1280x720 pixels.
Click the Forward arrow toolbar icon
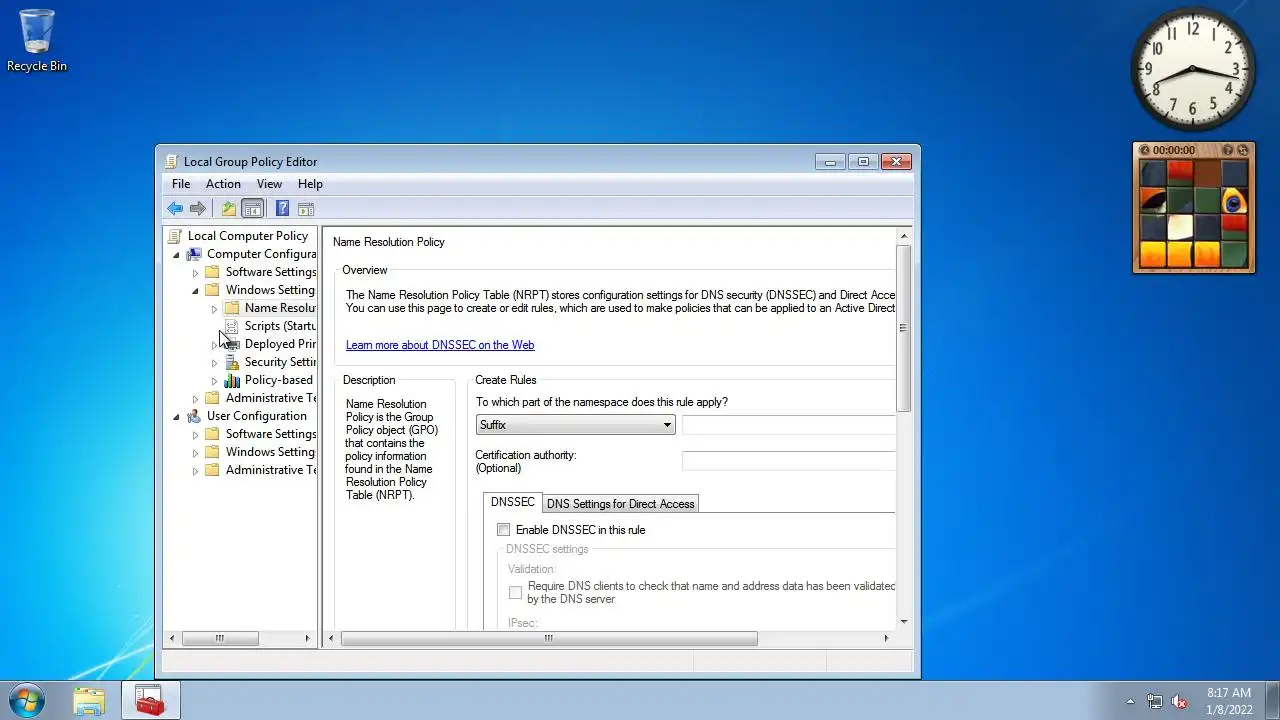[x=198, y=209]
